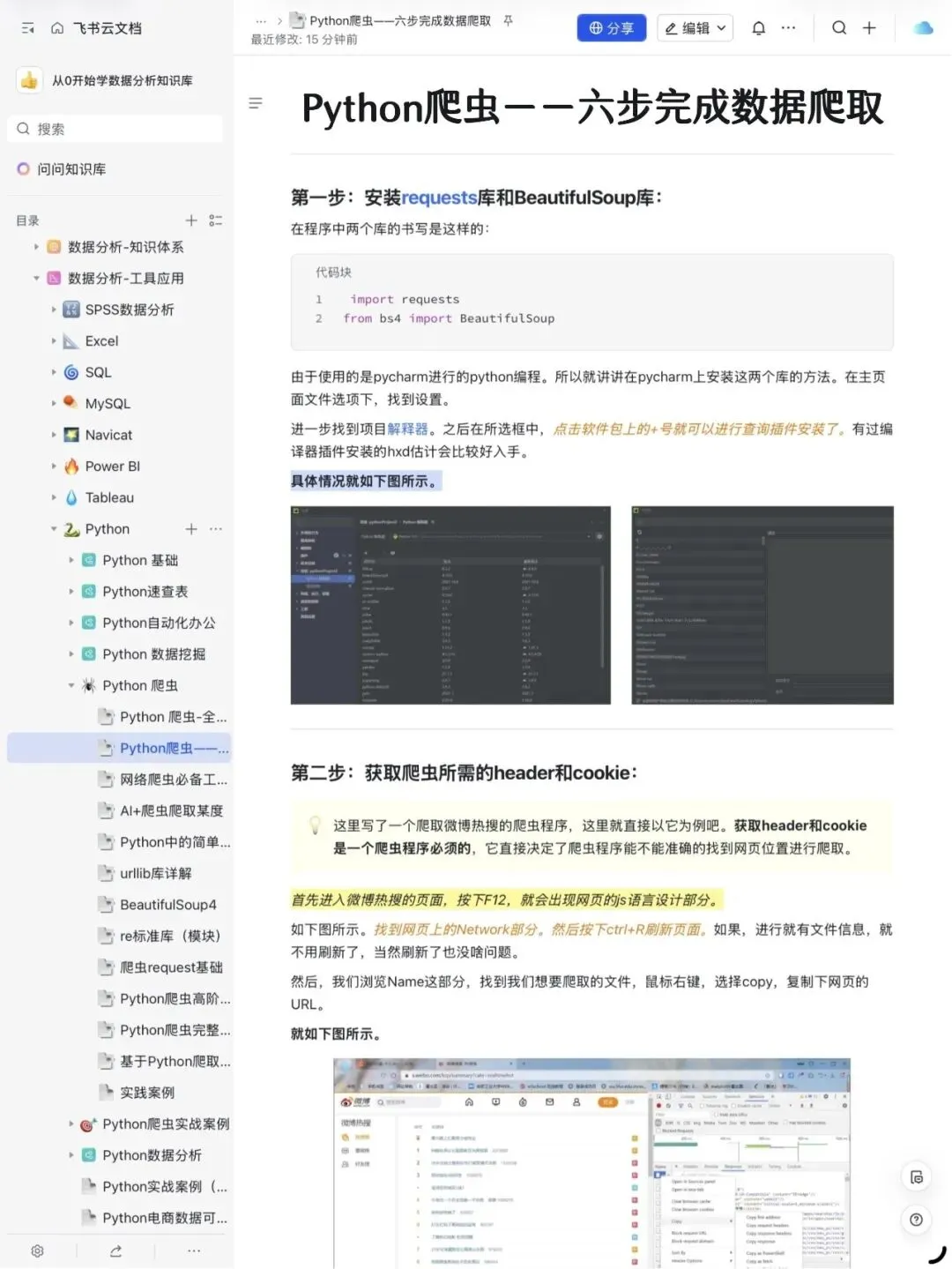Click the 问问知识库 assistant icon
952x1269 pixels.
[23, 168]
